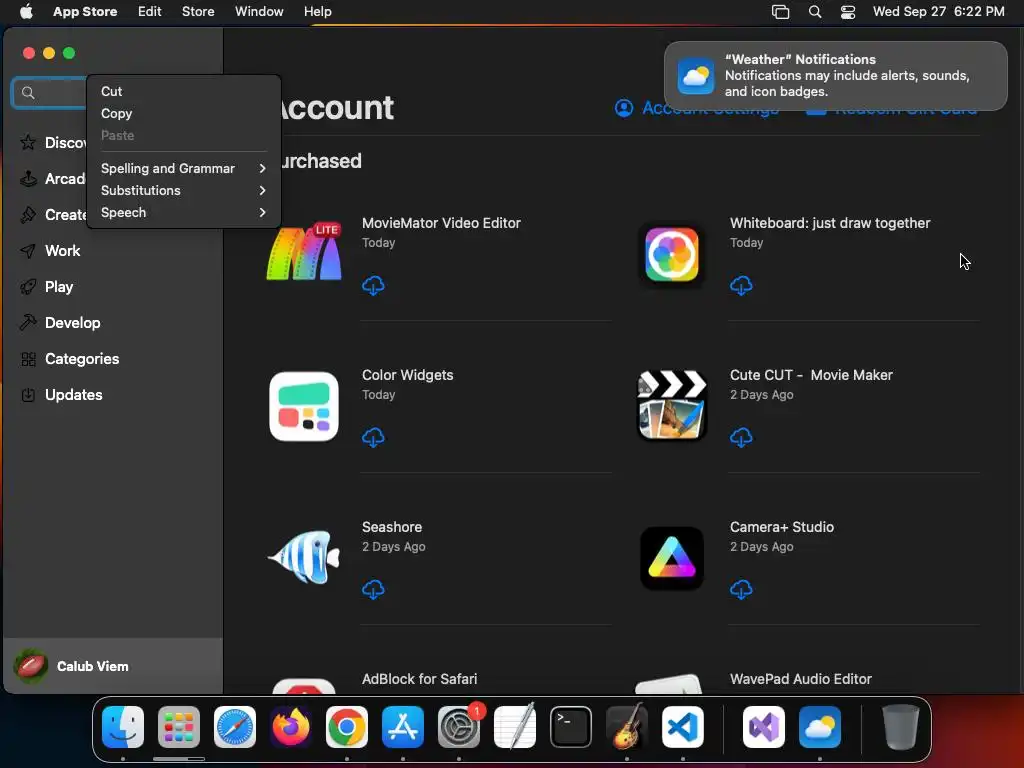Open the AdBlock for Safari entry
This screenshot has height=768, width=1024.
tap(419, 679)
